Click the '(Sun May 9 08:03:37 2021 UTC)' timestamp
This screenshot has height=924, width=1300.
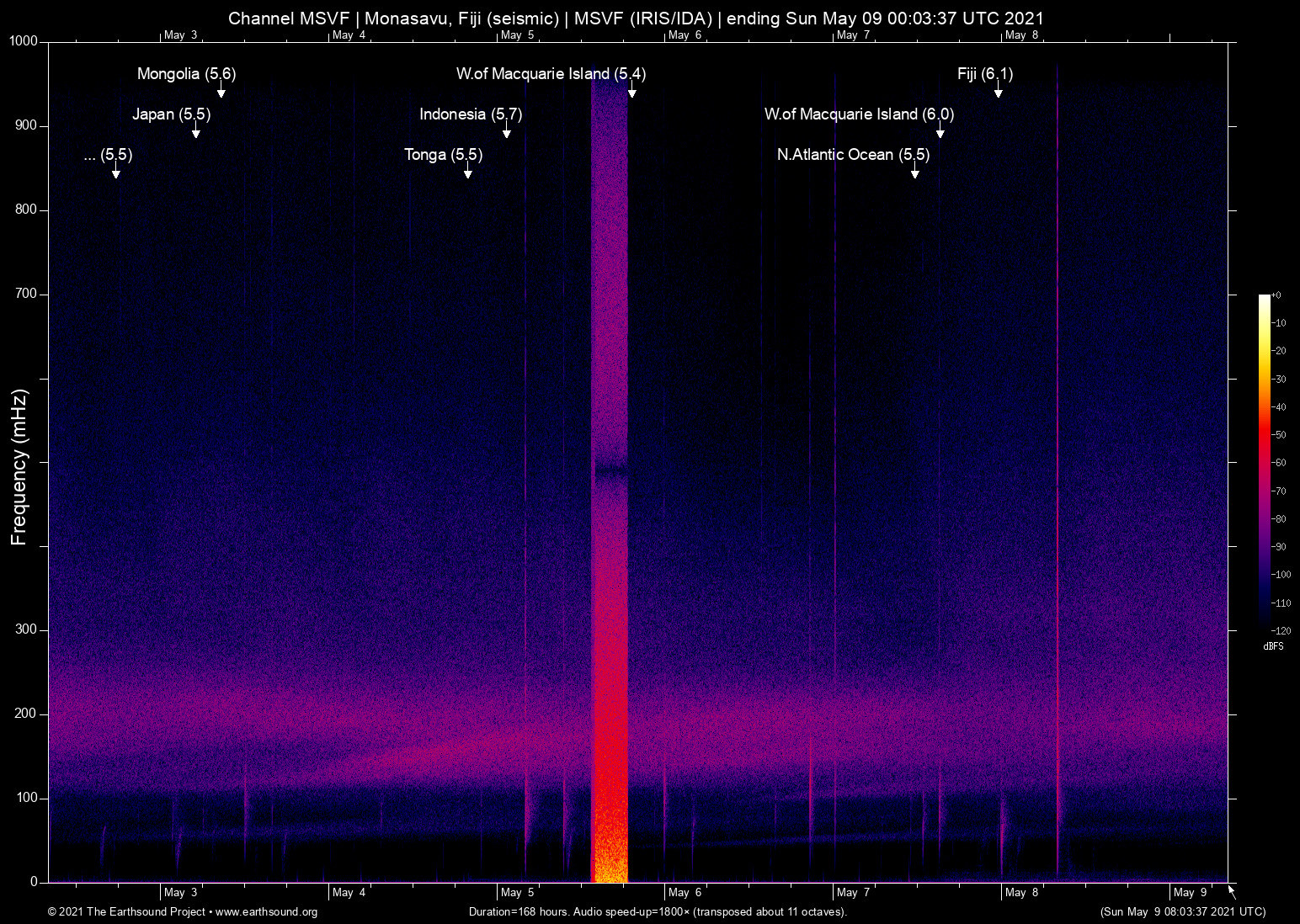1183,912
